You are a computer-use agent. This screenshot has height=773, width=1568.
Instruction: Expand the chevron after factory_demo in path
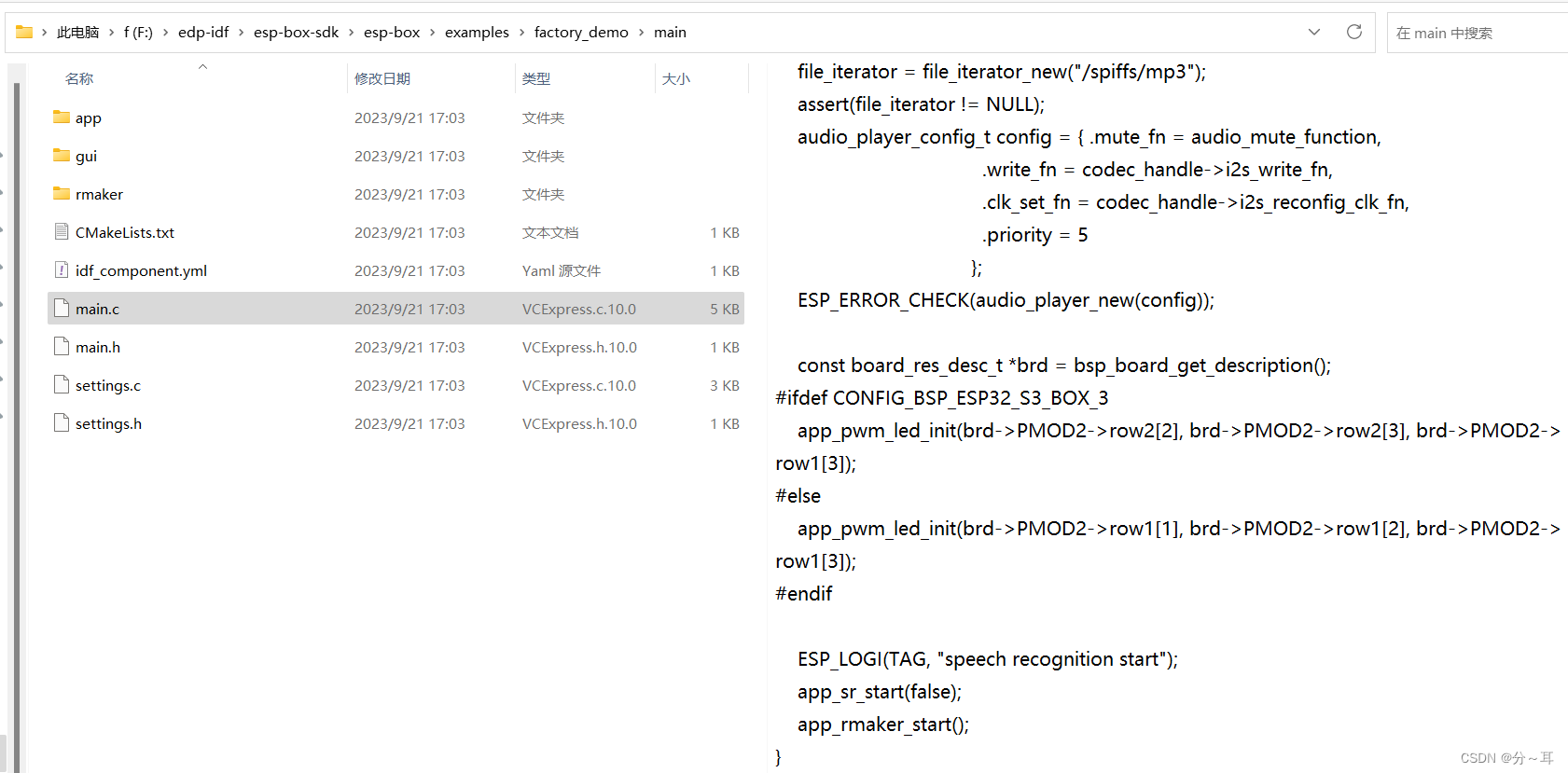tap(642, 33)
